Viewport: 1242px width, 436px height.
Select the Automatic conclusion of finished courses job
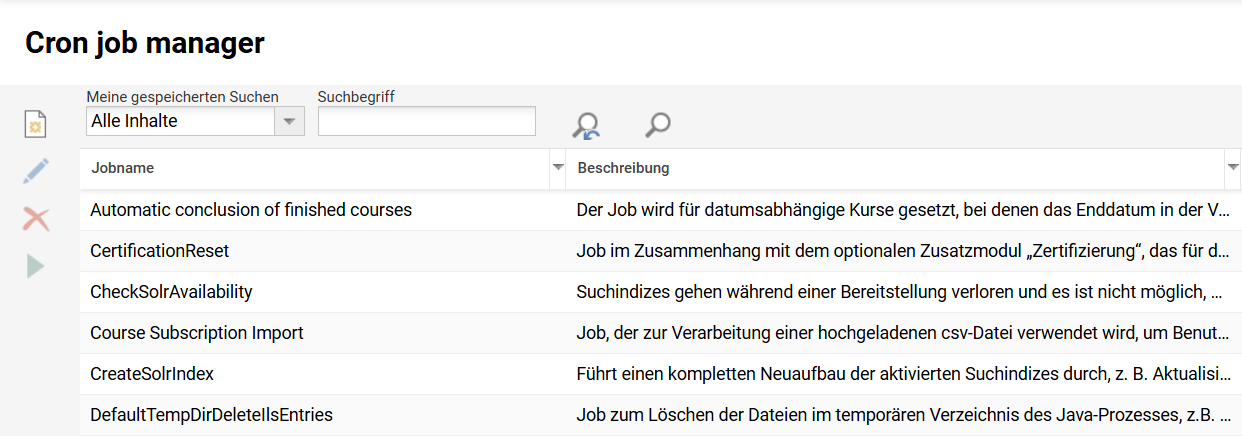click(x=251, y=210)
